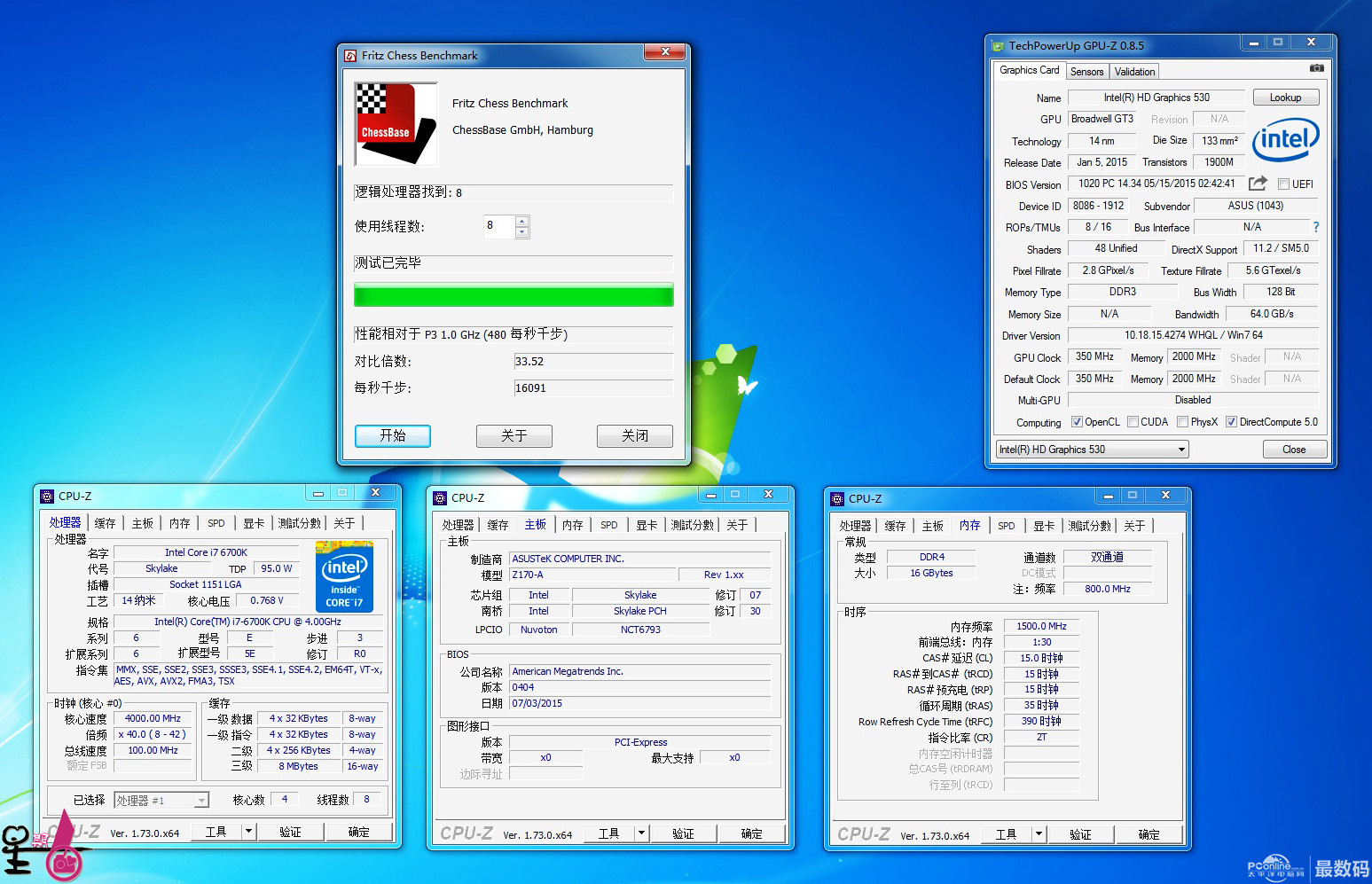Click the 关闭 button in Fritz Chess Benchmark

(x=635, y=435)
